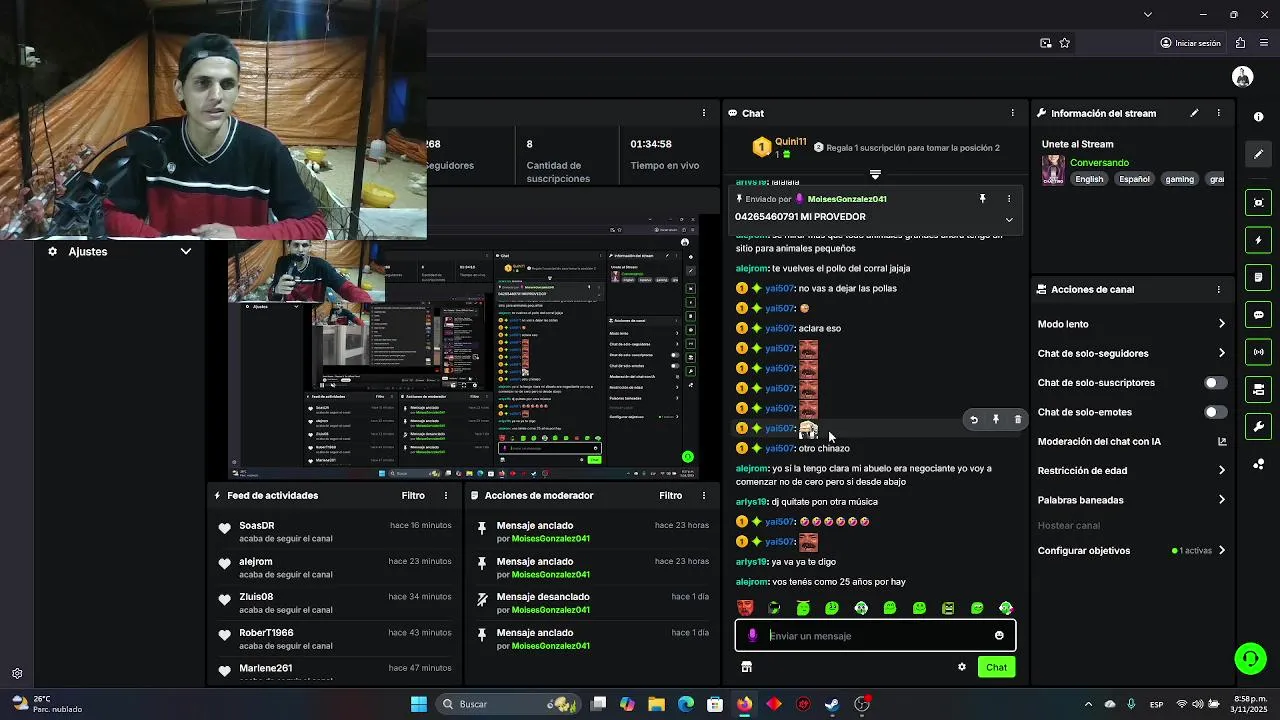Open Acciones de moderador three-dot menu

coord(703,495)
